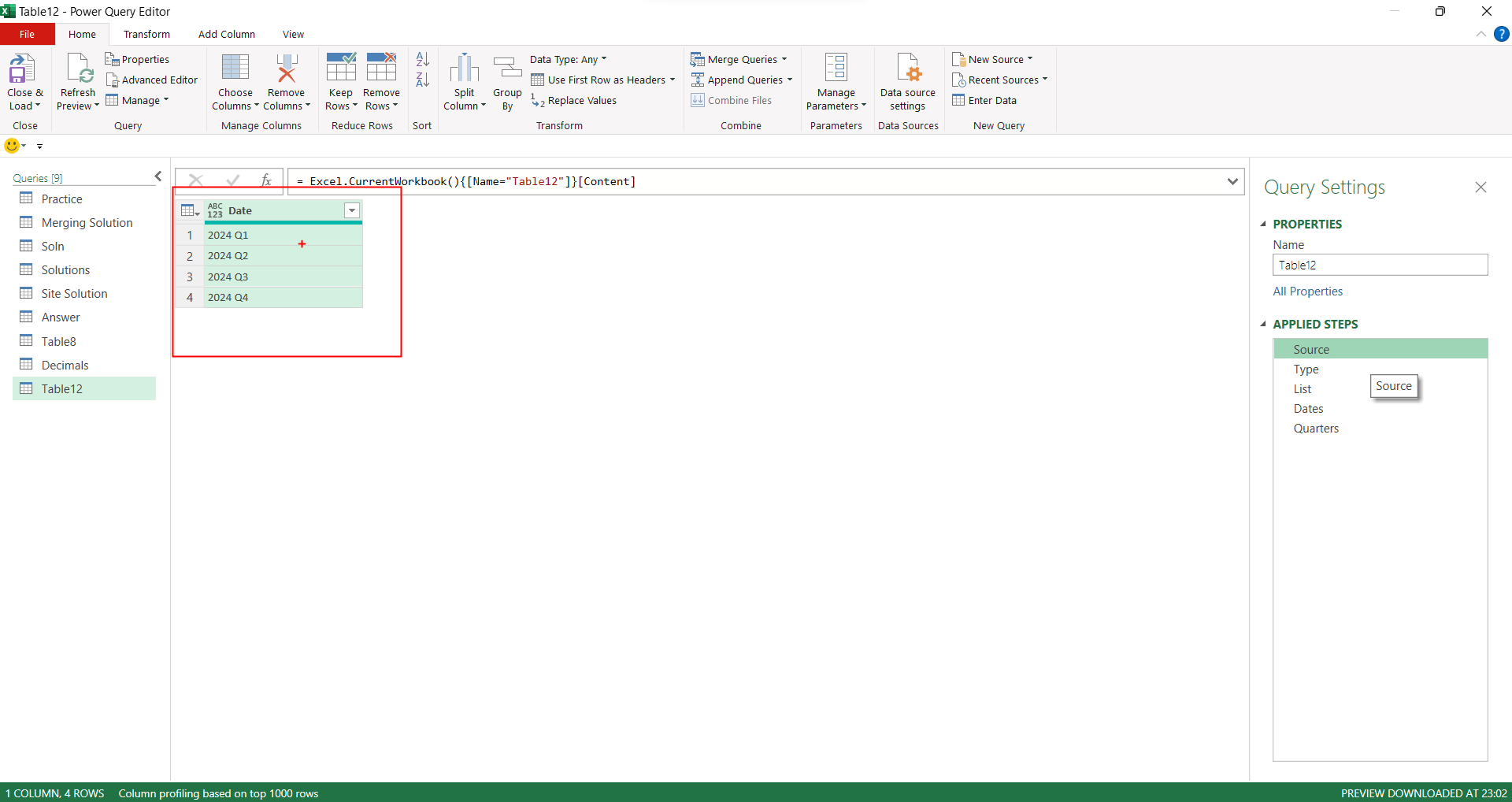This screenshot has height=802, width=1512.
Task: Click the 2024 Q3 cell
Action: click(283, 277)
